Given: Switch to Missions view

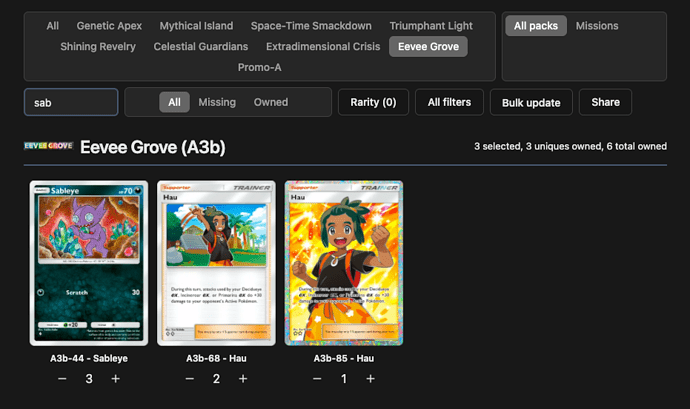Looking at the screenshot, I should pyautogui.click(x=597, y=26).
